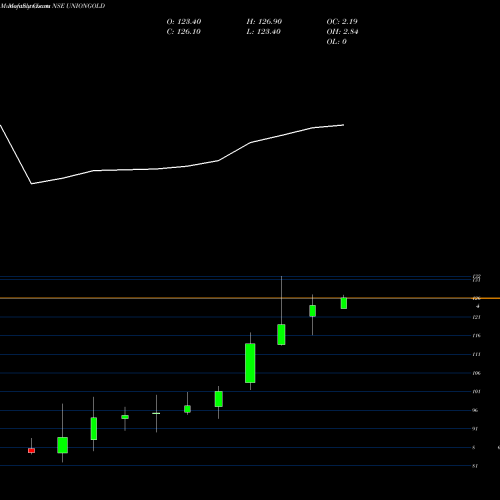Click the open value 'O: 123.40'

coord(184,22)
